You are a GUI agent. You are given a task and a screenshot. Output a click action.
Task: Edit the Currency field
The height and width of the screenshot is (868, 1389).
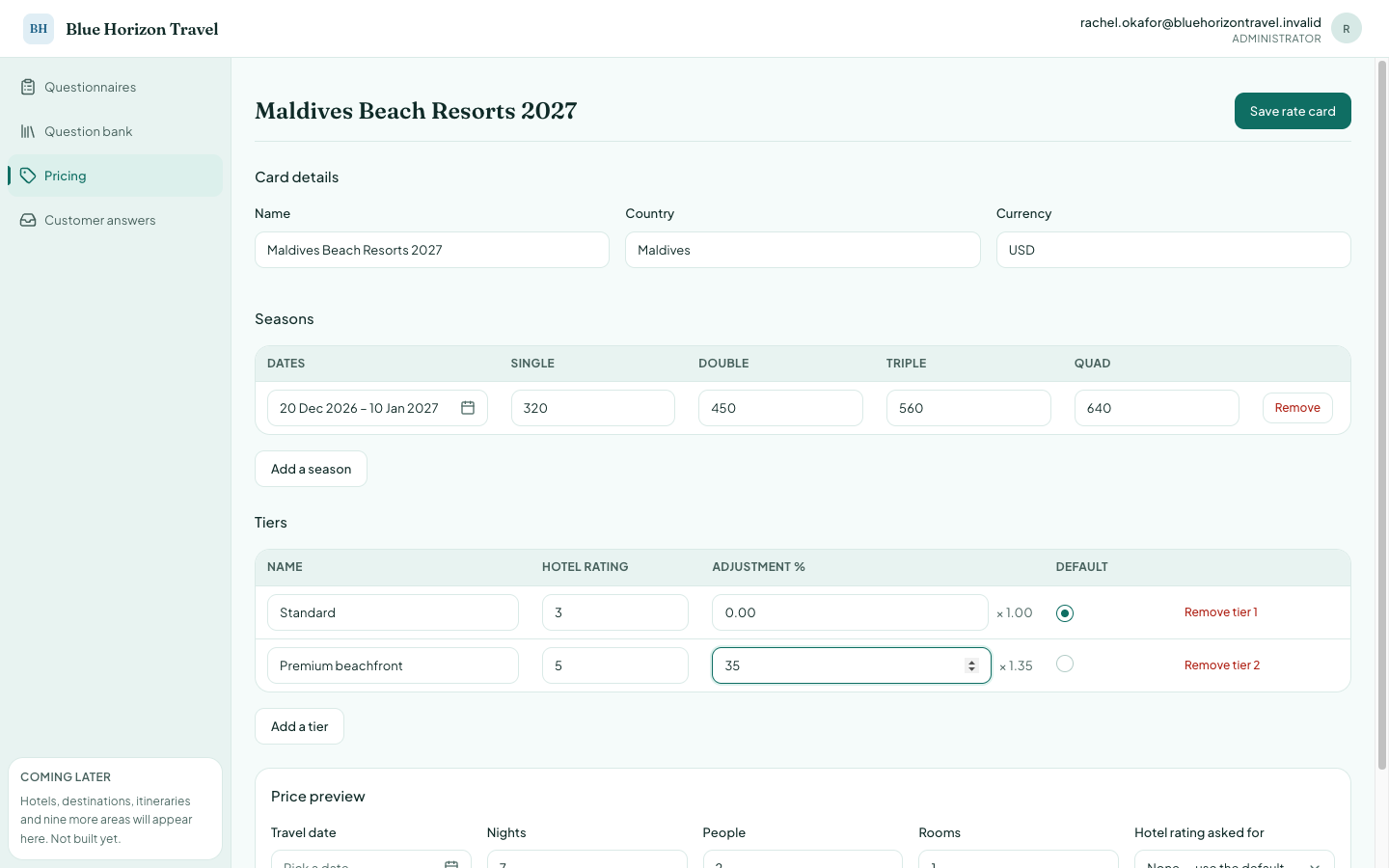1174,250
